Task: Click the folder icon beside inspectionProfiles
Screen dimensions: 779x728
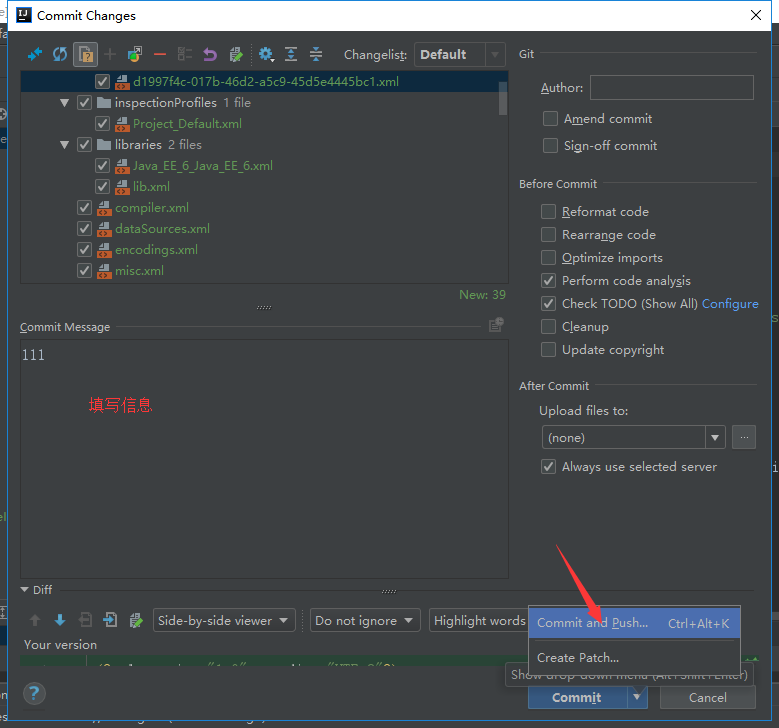Action: pos(104,103)
